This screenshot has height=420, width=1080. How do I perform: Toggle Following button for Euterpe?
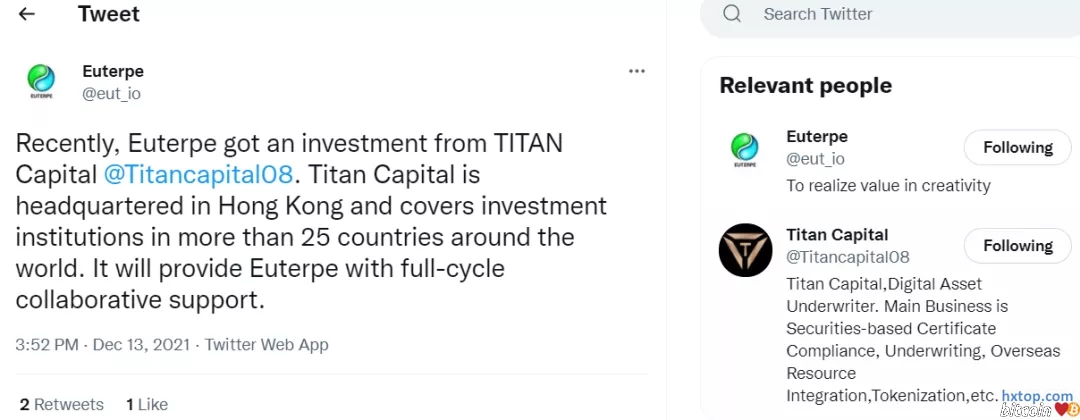pyautogui.click(x=1017, y=147)
